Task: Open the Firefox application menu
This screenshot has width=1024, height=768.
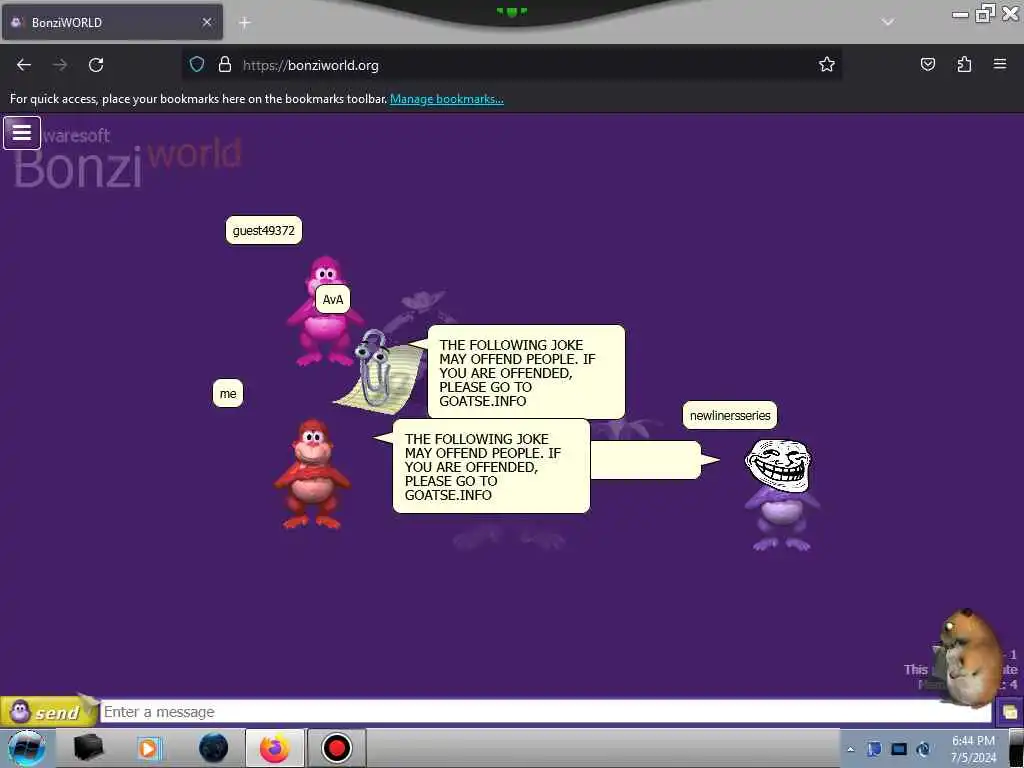Action: coord(1000,64)
